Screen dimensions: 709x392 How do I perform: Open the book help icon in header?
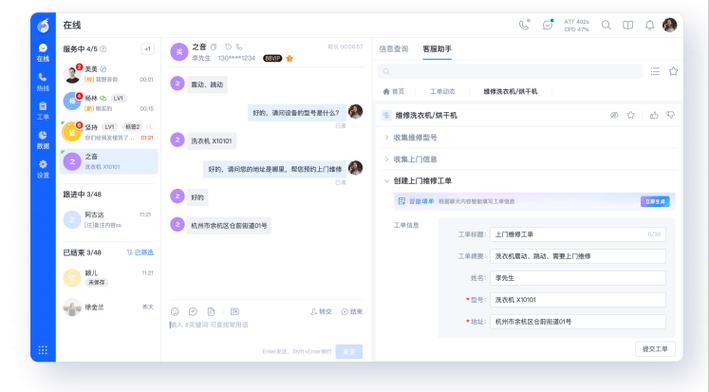(x=628, y=25)
